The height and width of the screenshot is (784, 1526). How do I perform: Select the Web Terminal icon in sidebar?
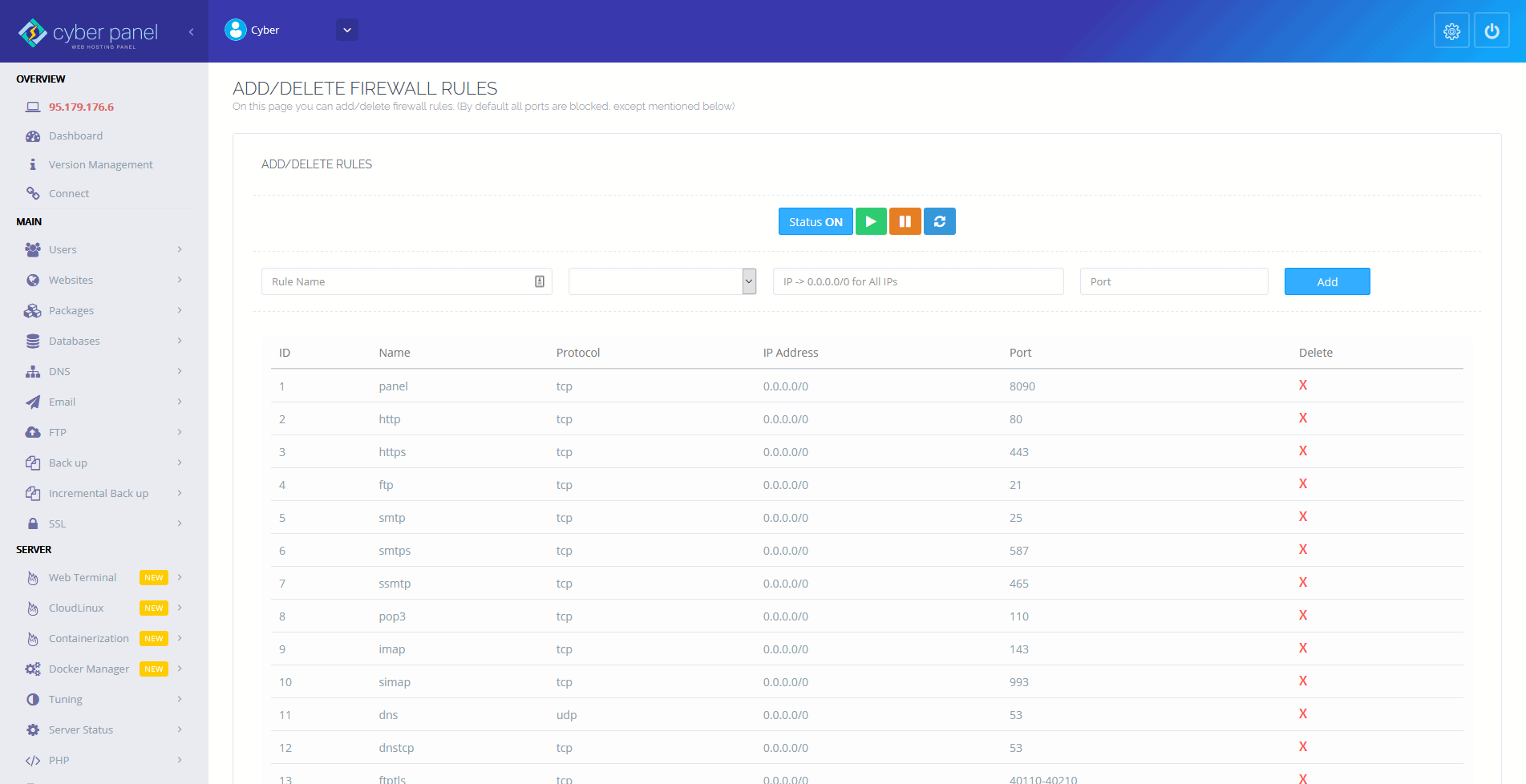[32, 577]
